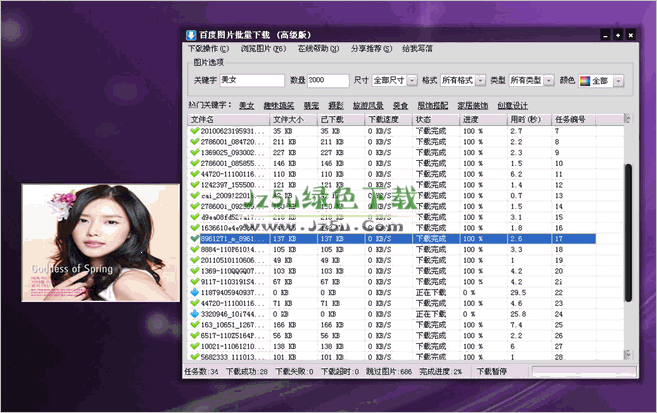
Task: Click scroll-up arrow at top of task list
Action: coord(627,119)
